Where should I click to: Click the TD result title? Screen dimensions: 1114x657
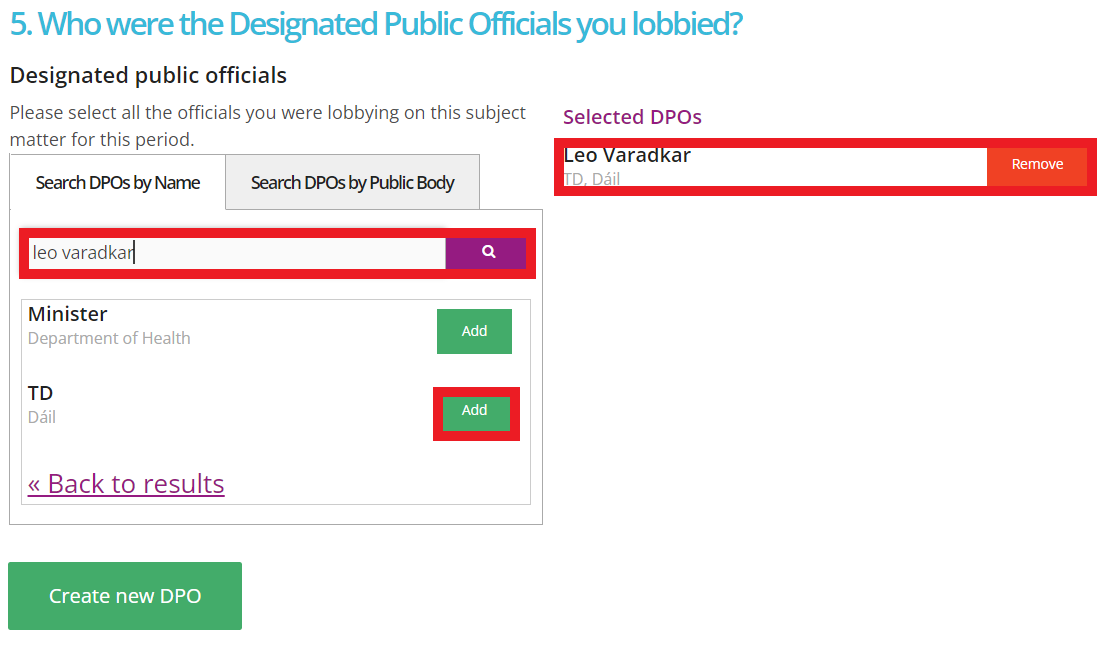click(x=41, y=393)
